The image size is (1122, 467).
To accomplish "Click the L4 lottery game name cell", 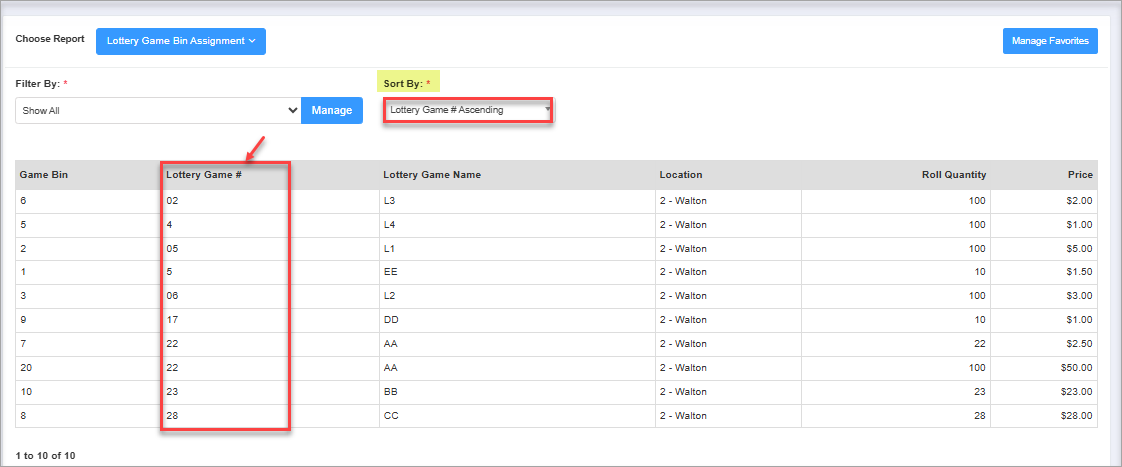I will [390, 225].
